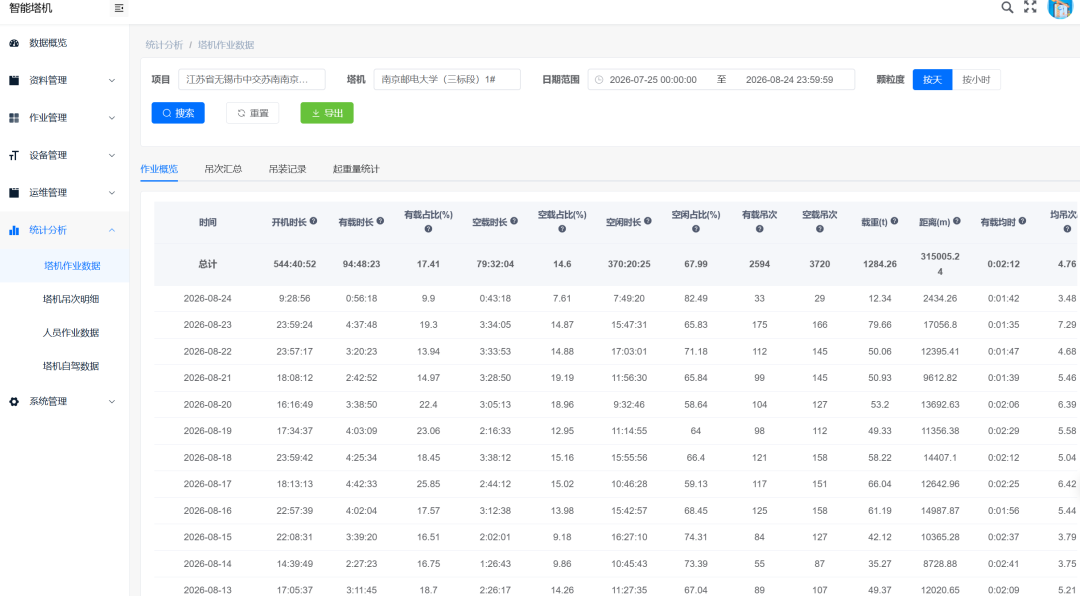Viewport: 1080px width, 596px height.
Task: Open 塔机吊次明细 in the sidebar
Action: [x=71, y=299]
